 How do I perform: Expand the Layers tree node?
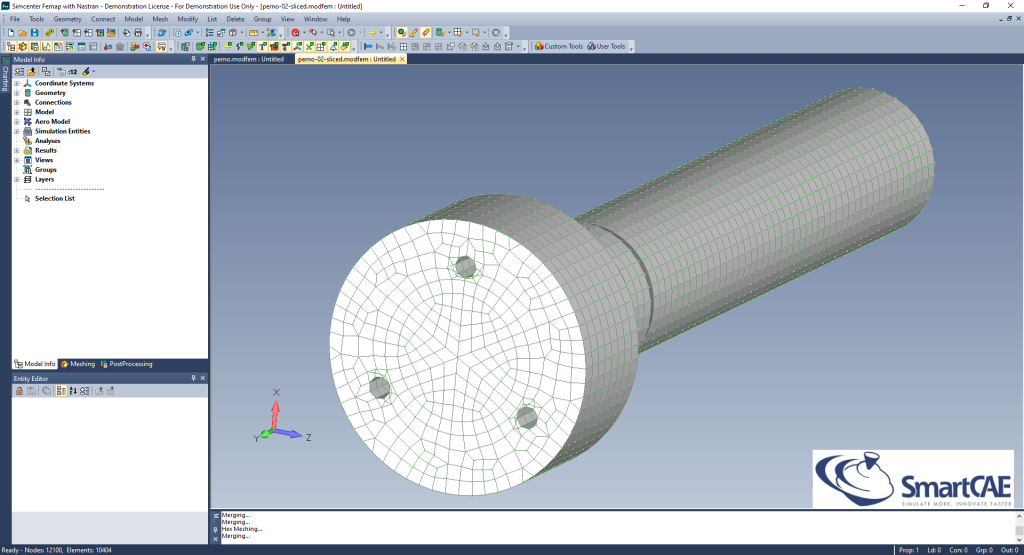(17, 180)
